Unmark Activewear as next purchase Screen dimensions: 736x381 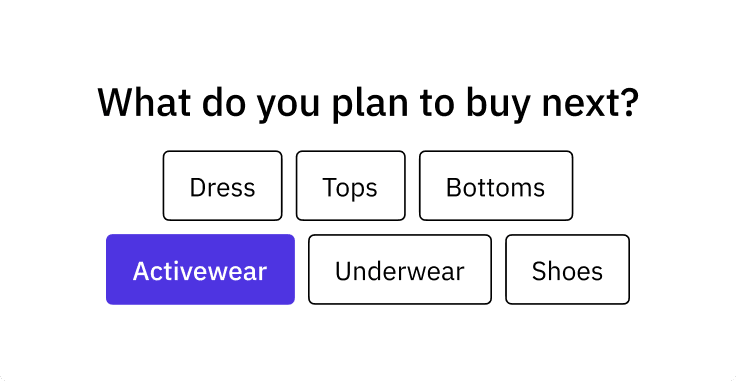200,269
